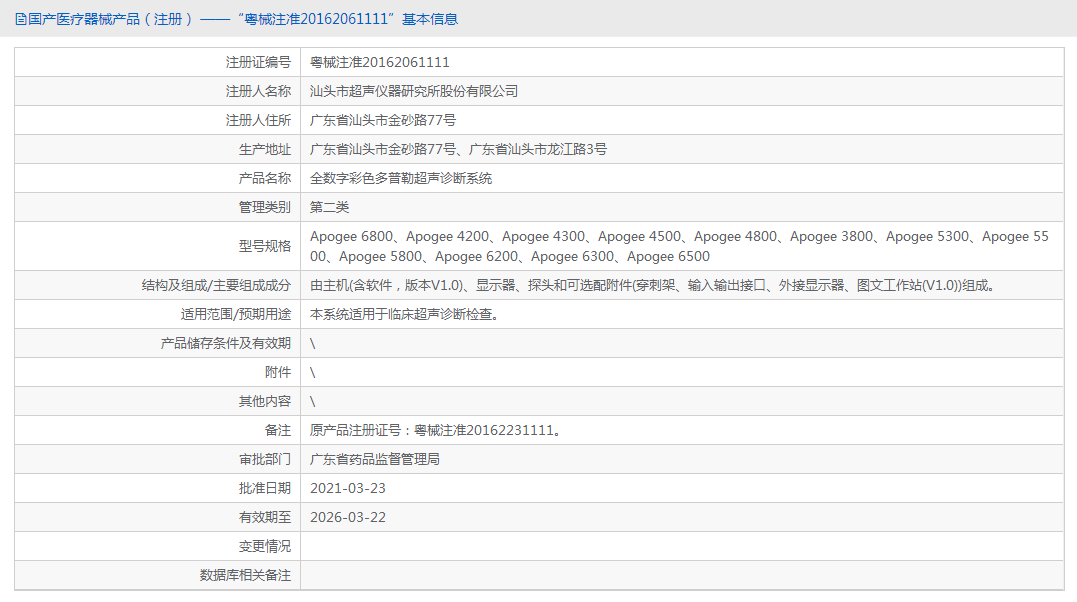Click the page title 国产医疗器械产品（注册）基本信息
1077x602 pixels.
point(243,19)
